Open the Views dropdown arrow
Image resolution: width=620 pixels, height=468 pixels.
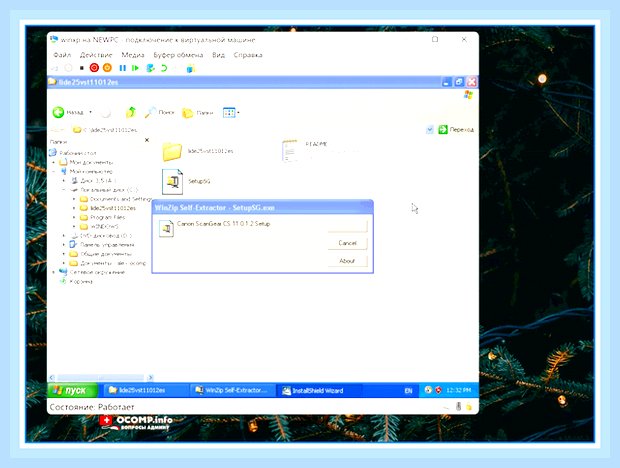click(x=238, y=113)
